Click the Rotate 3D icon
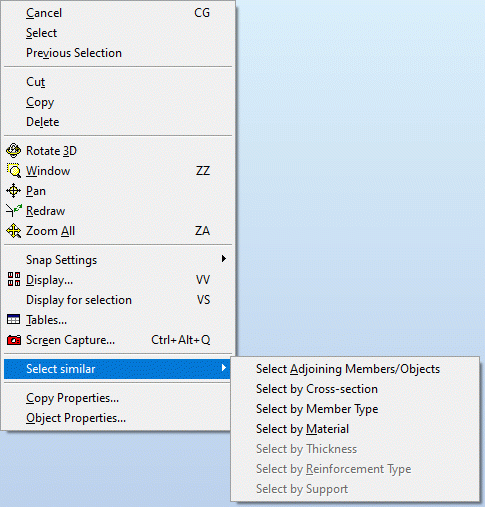Viewport: 485px width, 507px height. tap(14, 151)
